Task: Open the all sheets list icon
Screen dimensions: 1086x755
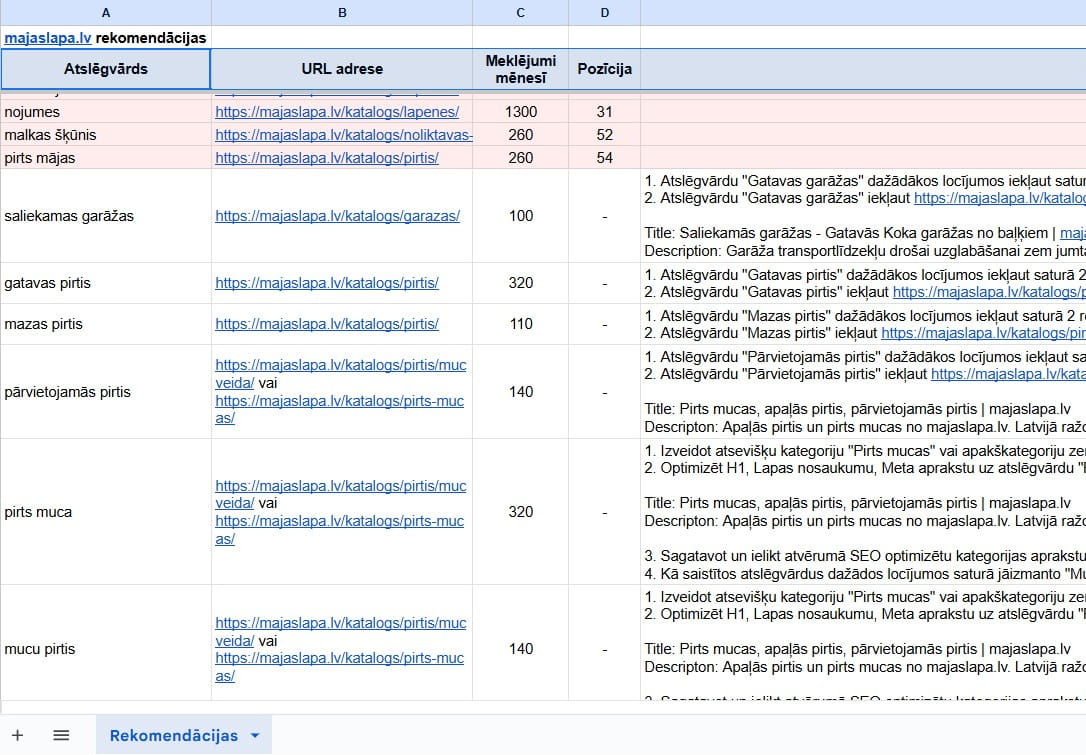Action: point(61,735)
